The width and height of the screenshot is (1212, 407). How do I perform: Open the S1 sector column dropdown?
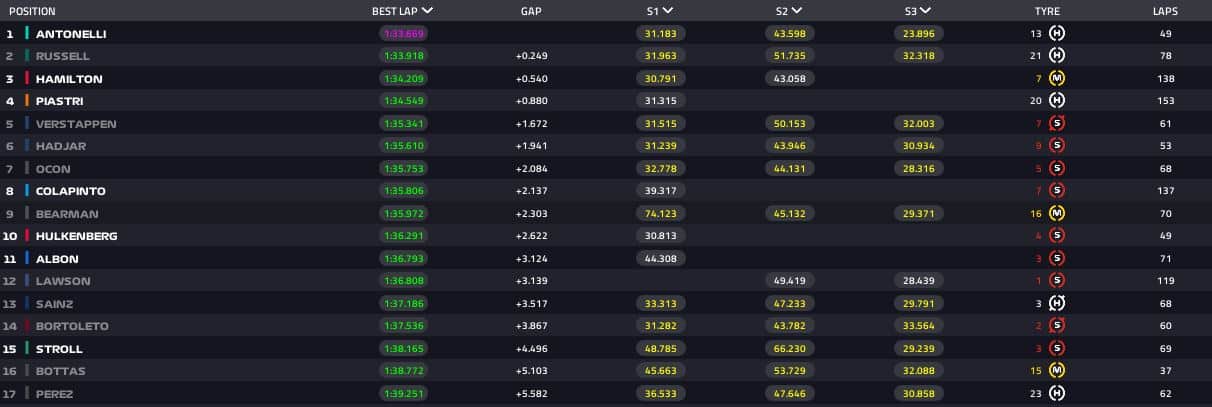point(659,11)
